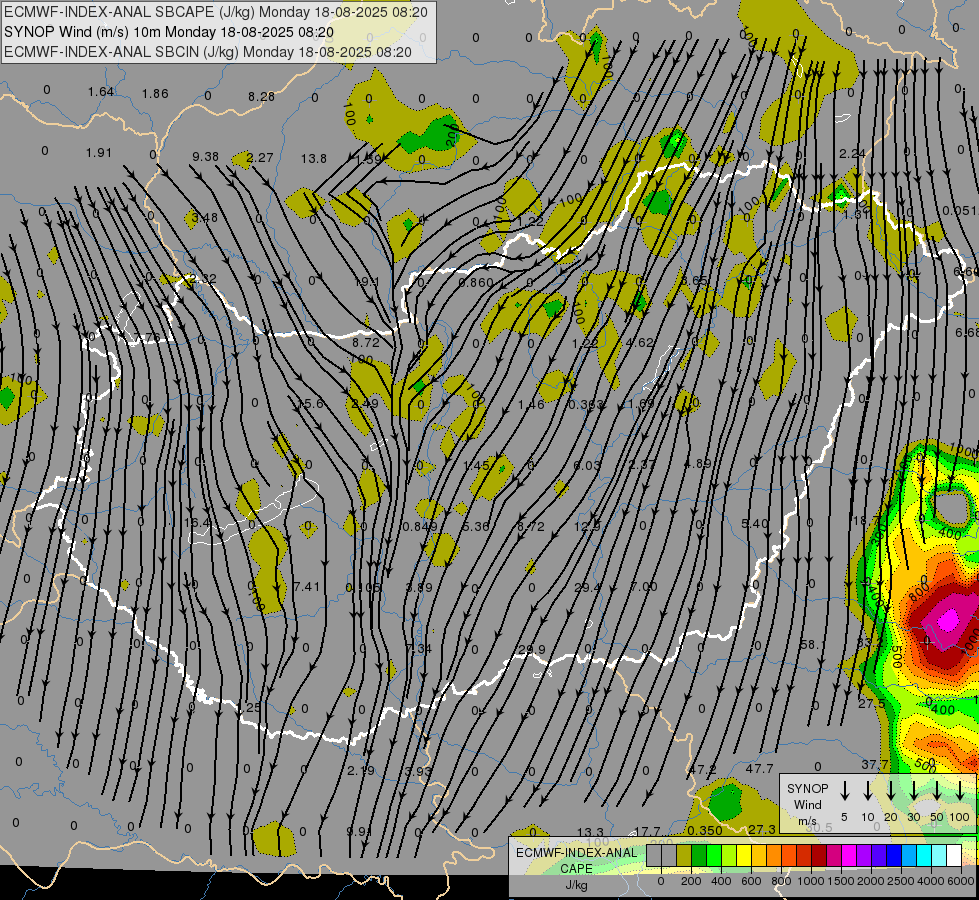Click the map value 27.3

coord(762,829)
